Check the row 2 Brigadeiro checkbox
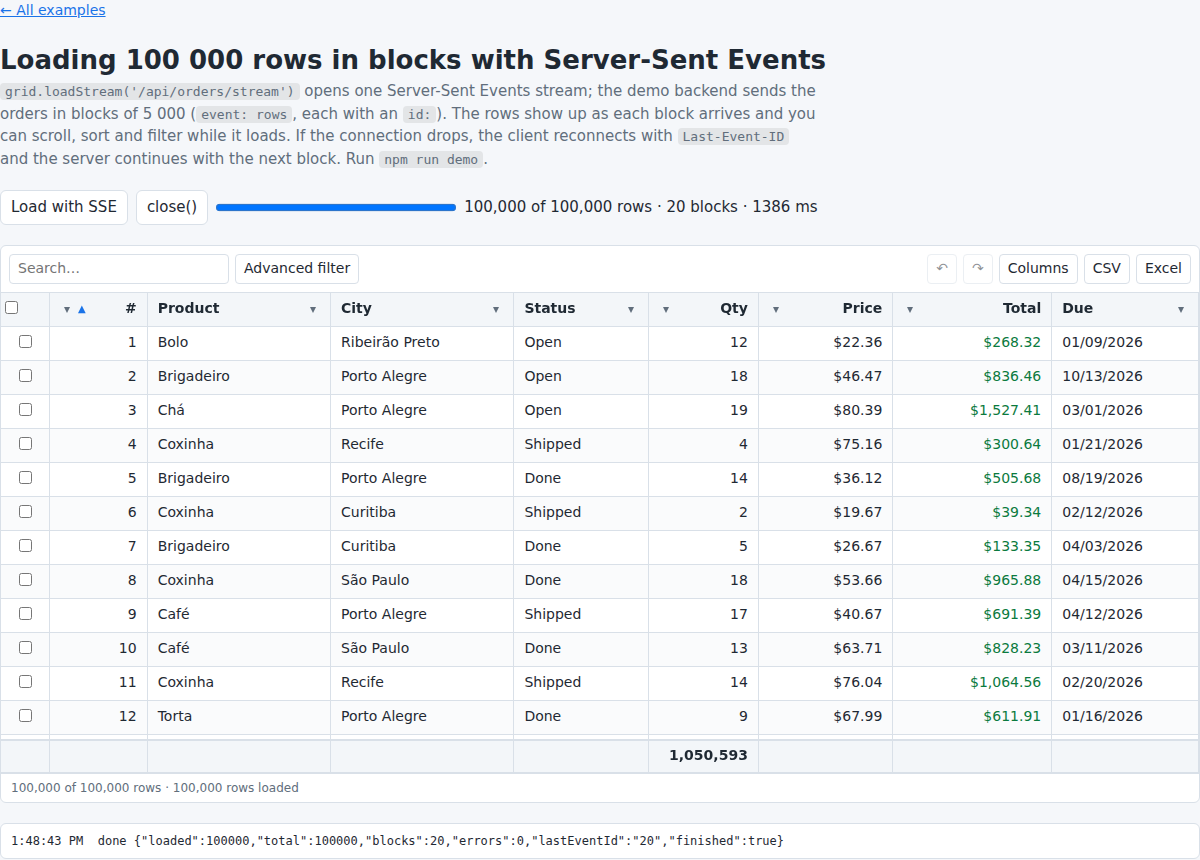Screen dimensions: 1200x860 [25, 376]
